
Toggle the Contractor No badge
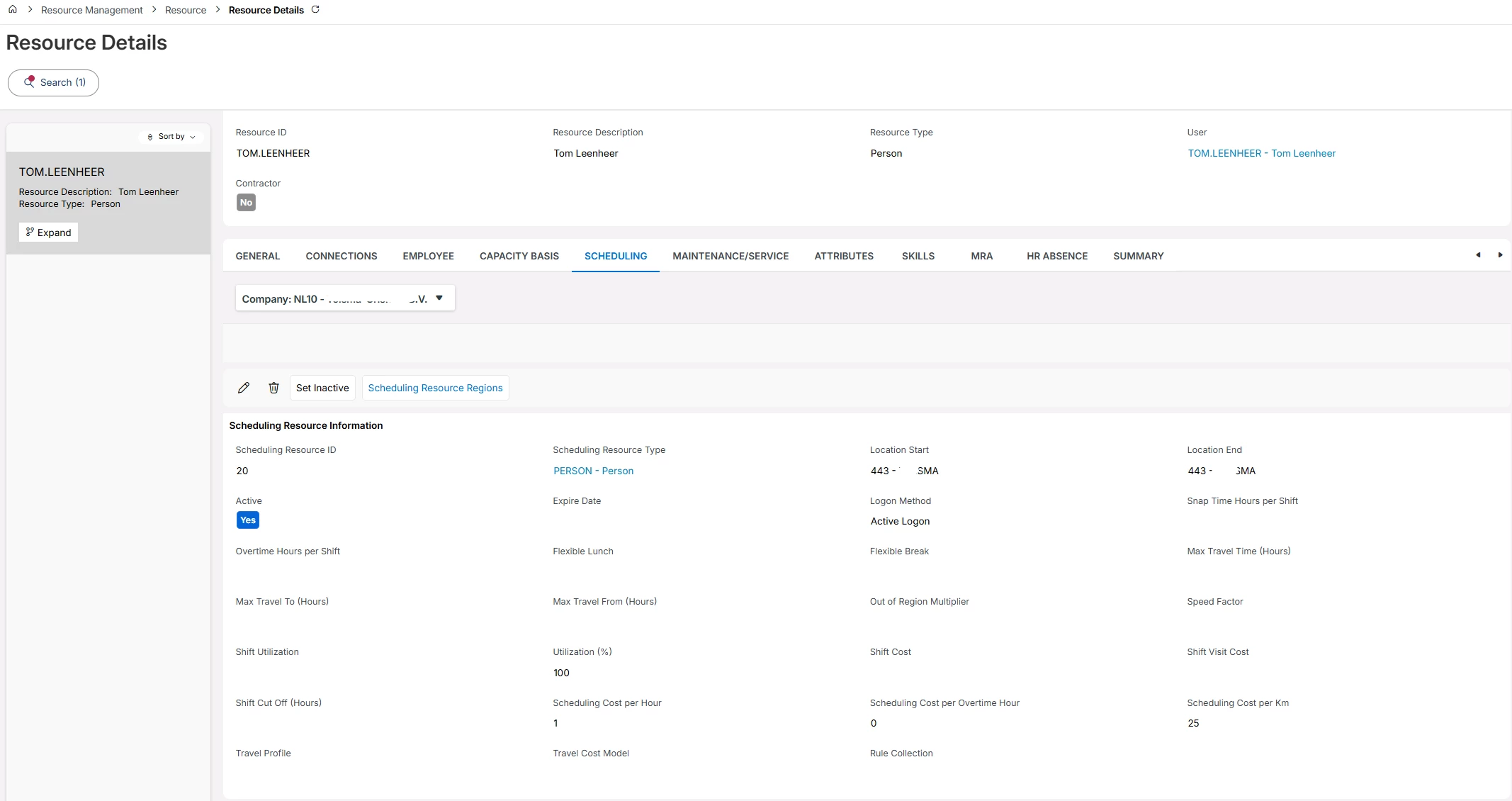click(x=246, y=203)
